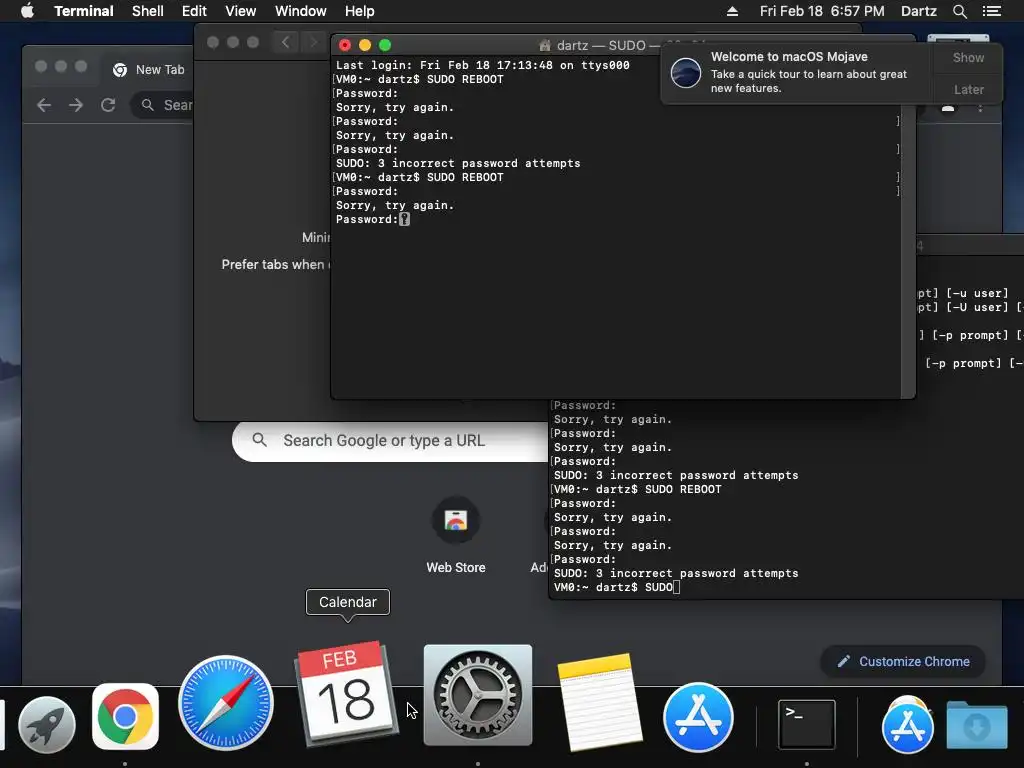Click the Customize Chrome button

tap(903, 662)
